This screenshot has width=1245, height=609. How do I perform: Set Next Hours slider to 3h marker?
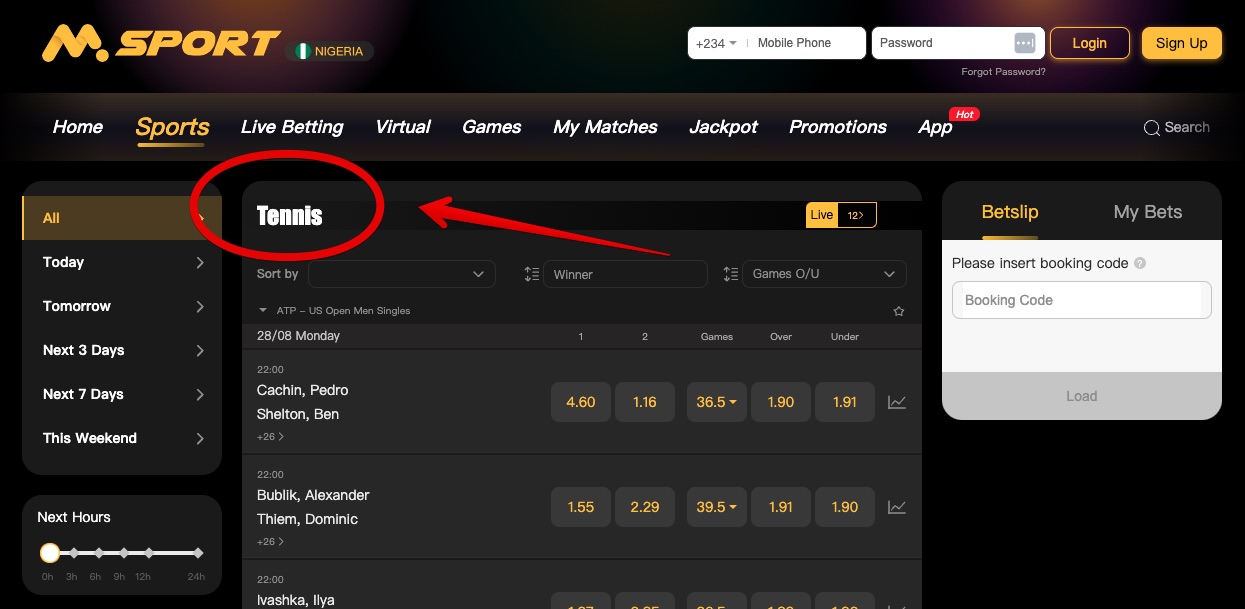(75, 553)
